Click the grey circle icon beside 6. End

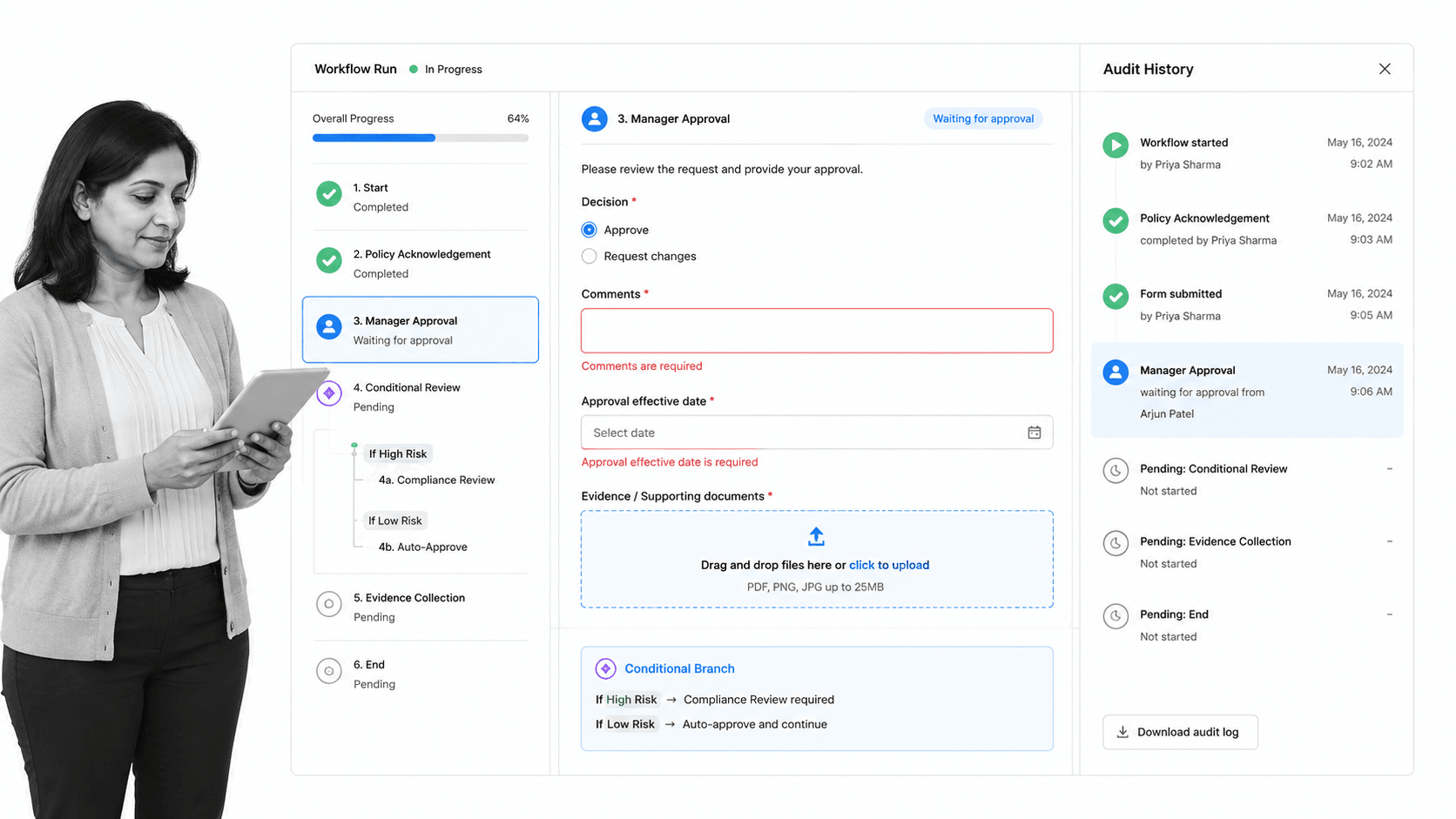[x=328, y=671]
